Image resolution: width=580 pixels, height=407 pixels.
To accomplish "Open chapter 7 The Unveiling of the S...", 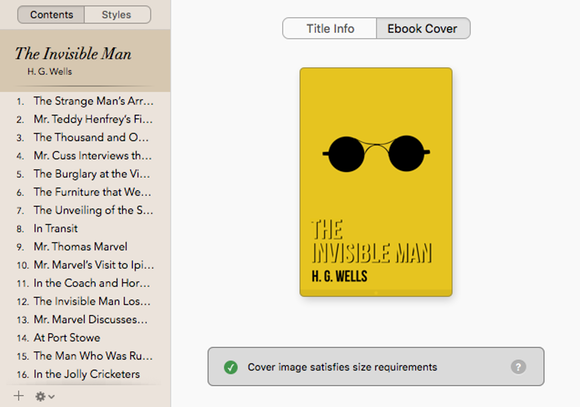I will coord(85,210).
